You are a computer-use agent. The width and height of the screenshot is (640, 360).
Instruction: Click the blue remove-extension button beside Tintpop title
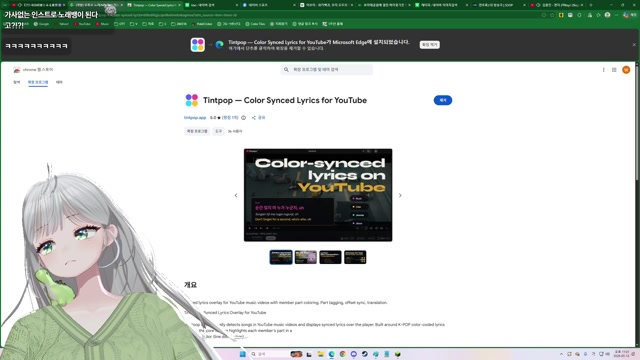442,100
